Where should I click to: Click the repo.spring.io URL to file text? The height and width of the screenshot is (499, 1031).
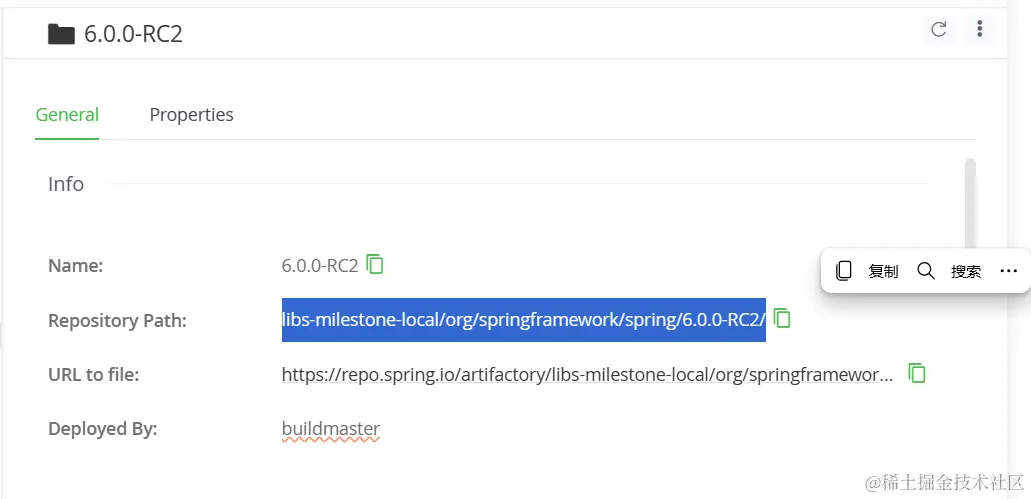(587, 375)
